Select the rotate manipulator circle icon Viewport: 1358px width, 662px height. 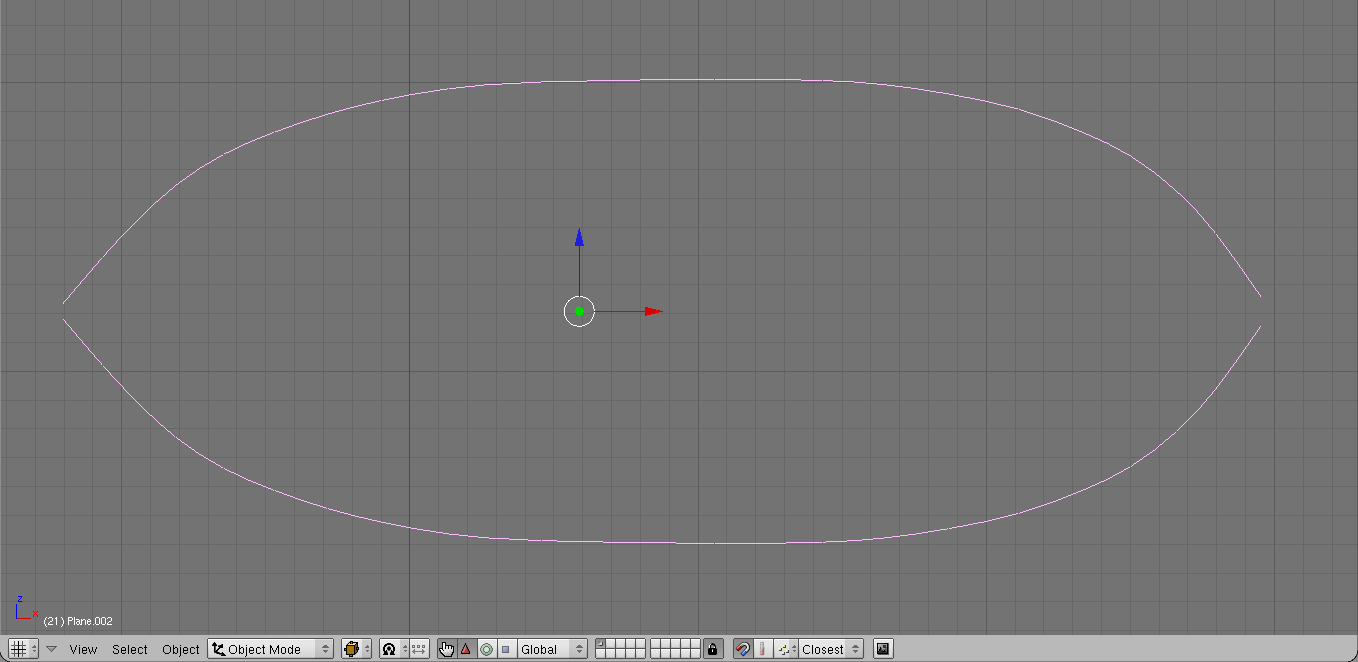(486, 649)
